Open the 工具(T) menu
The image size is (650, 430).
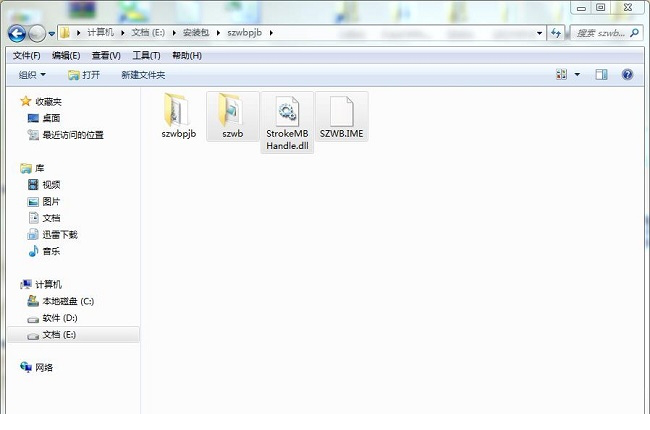146,56
